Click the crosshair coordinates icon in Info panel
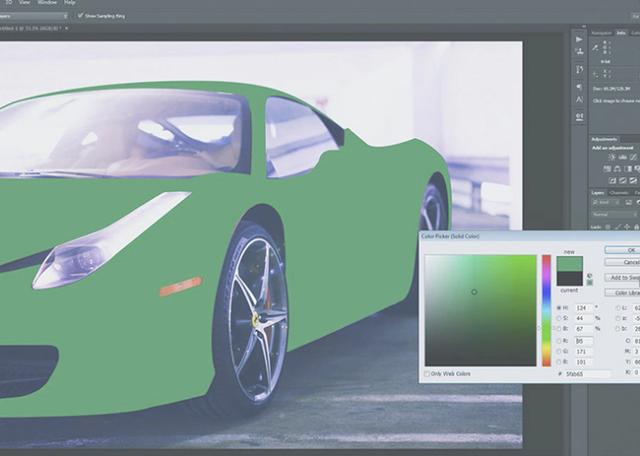Viewport: 640px width, 456px height. [596, 74]
